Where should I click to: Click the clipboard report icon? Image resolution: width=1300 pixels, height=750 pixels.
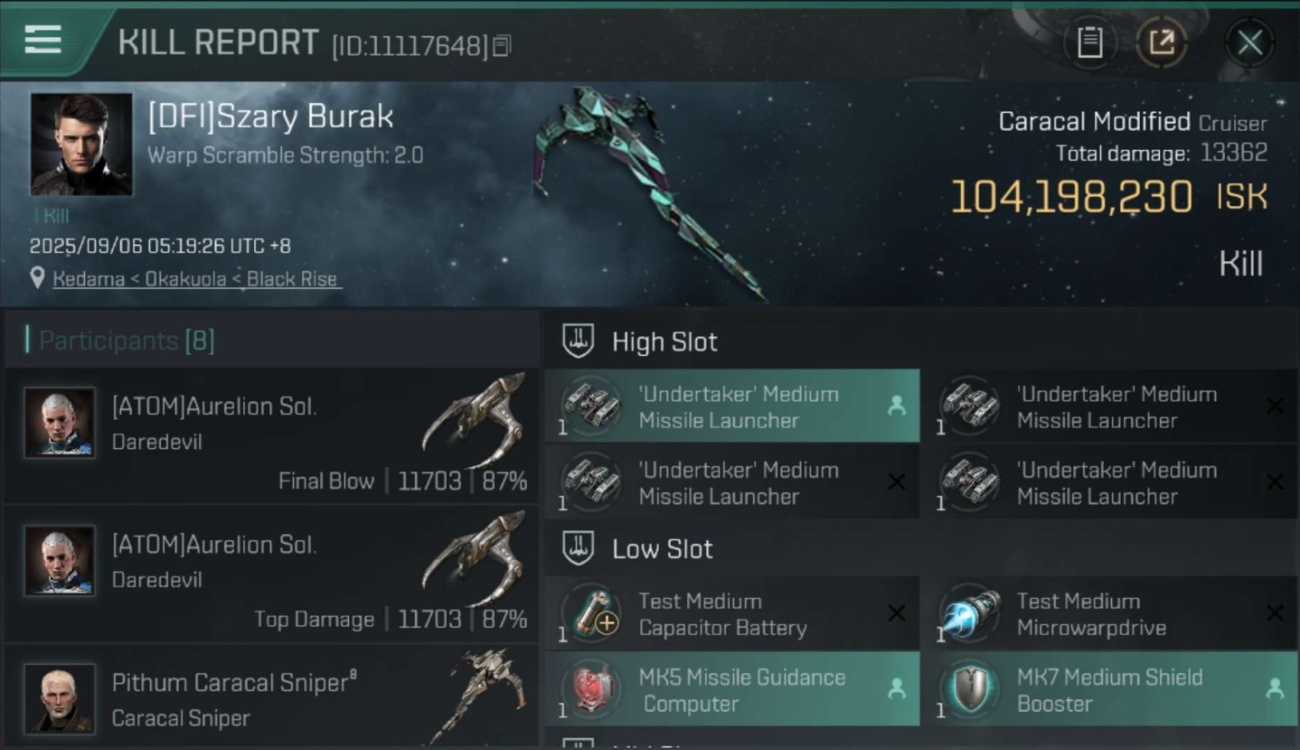[1090, 42]
